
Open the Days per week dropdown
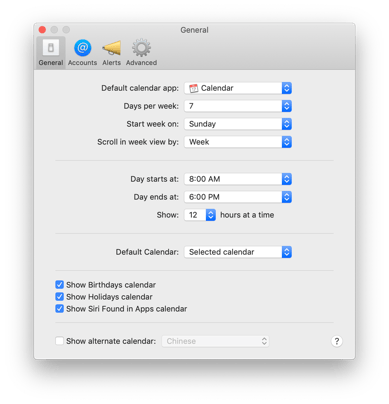coord(238,106)
